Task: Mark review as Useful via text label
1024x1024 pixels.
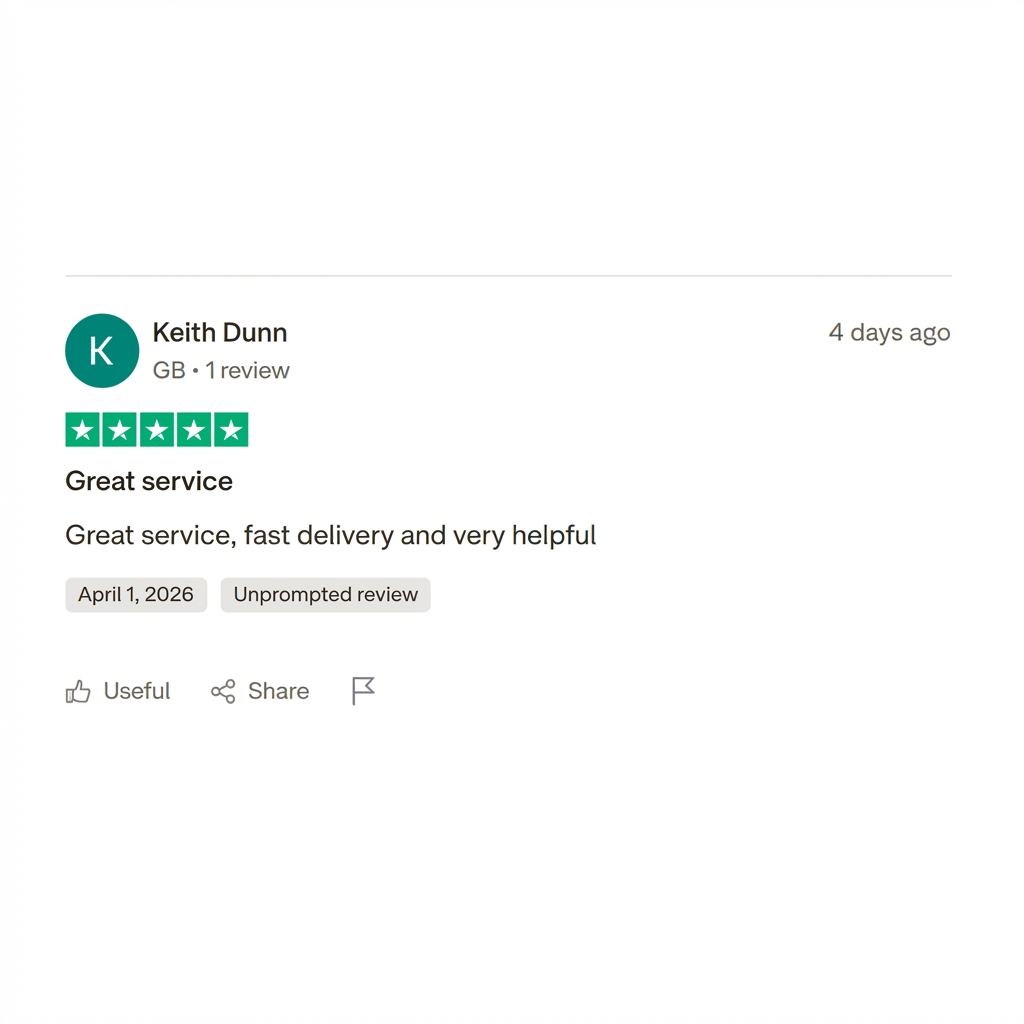Action: [x=136, y=691]
